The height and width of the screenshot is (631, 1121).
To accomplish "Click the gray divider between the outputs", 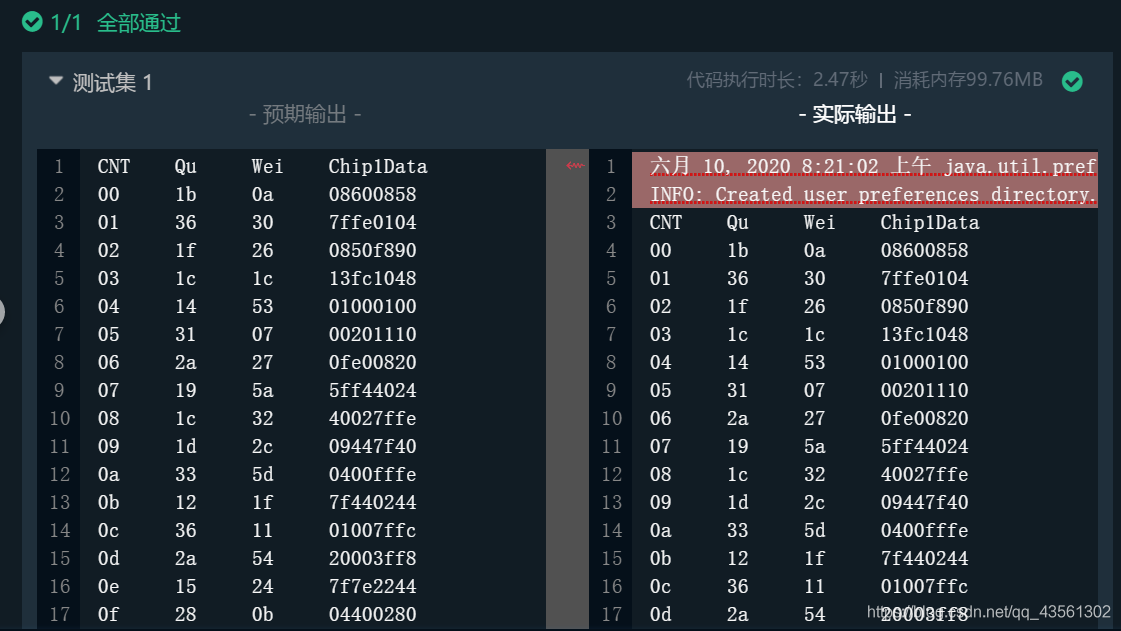I will point(567,389).
